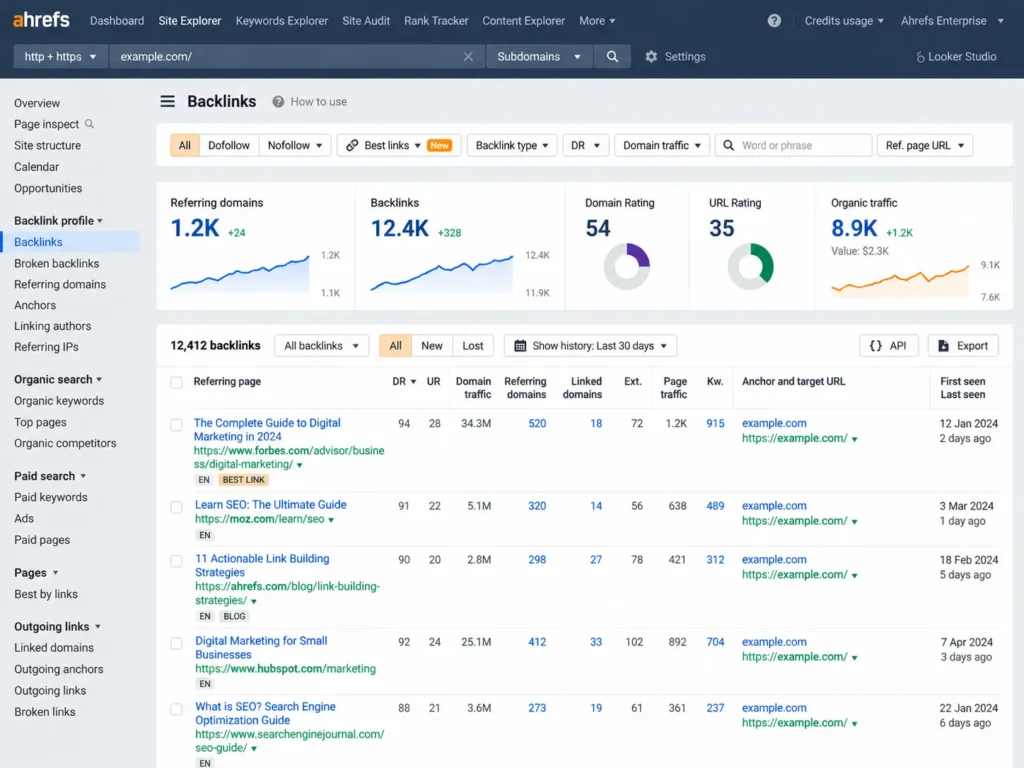Open the Domain traffic filter dropdown
The height and width of the screenshot is (768, 1024).
coord(662,145)
